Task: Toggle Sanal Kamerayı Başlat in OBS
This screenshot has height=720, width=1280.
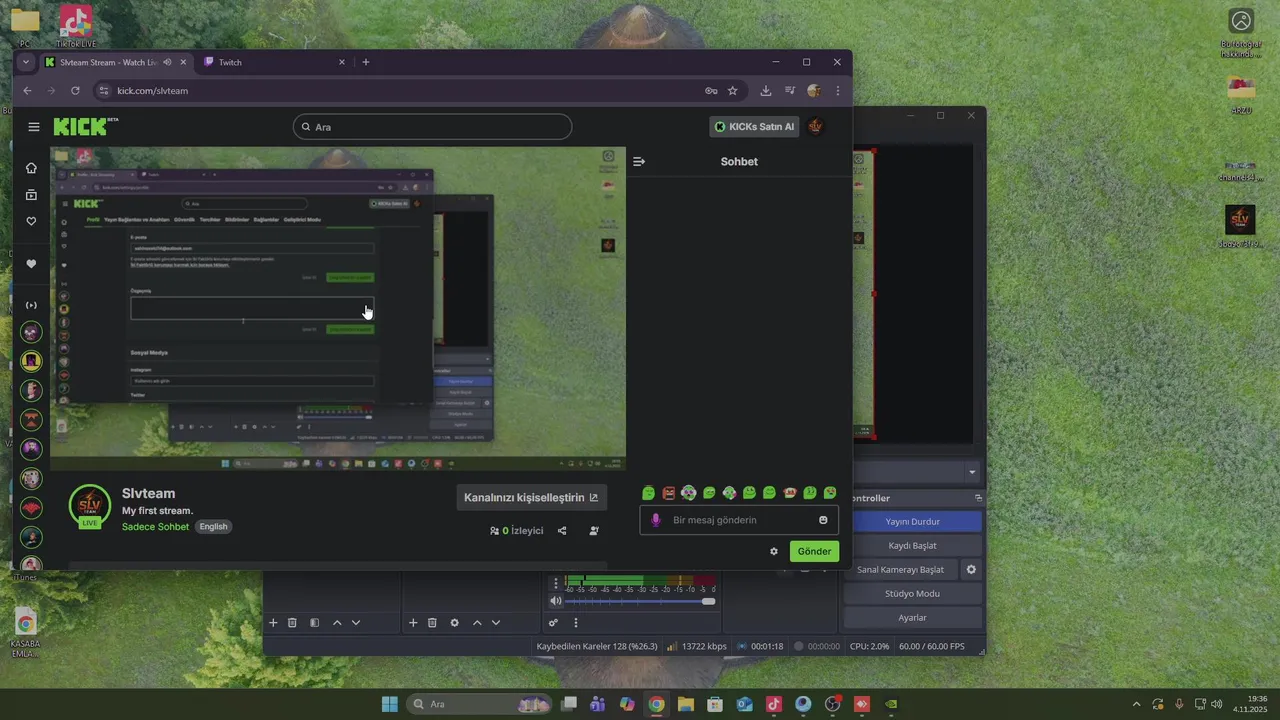Action: [x=900, y=570]
